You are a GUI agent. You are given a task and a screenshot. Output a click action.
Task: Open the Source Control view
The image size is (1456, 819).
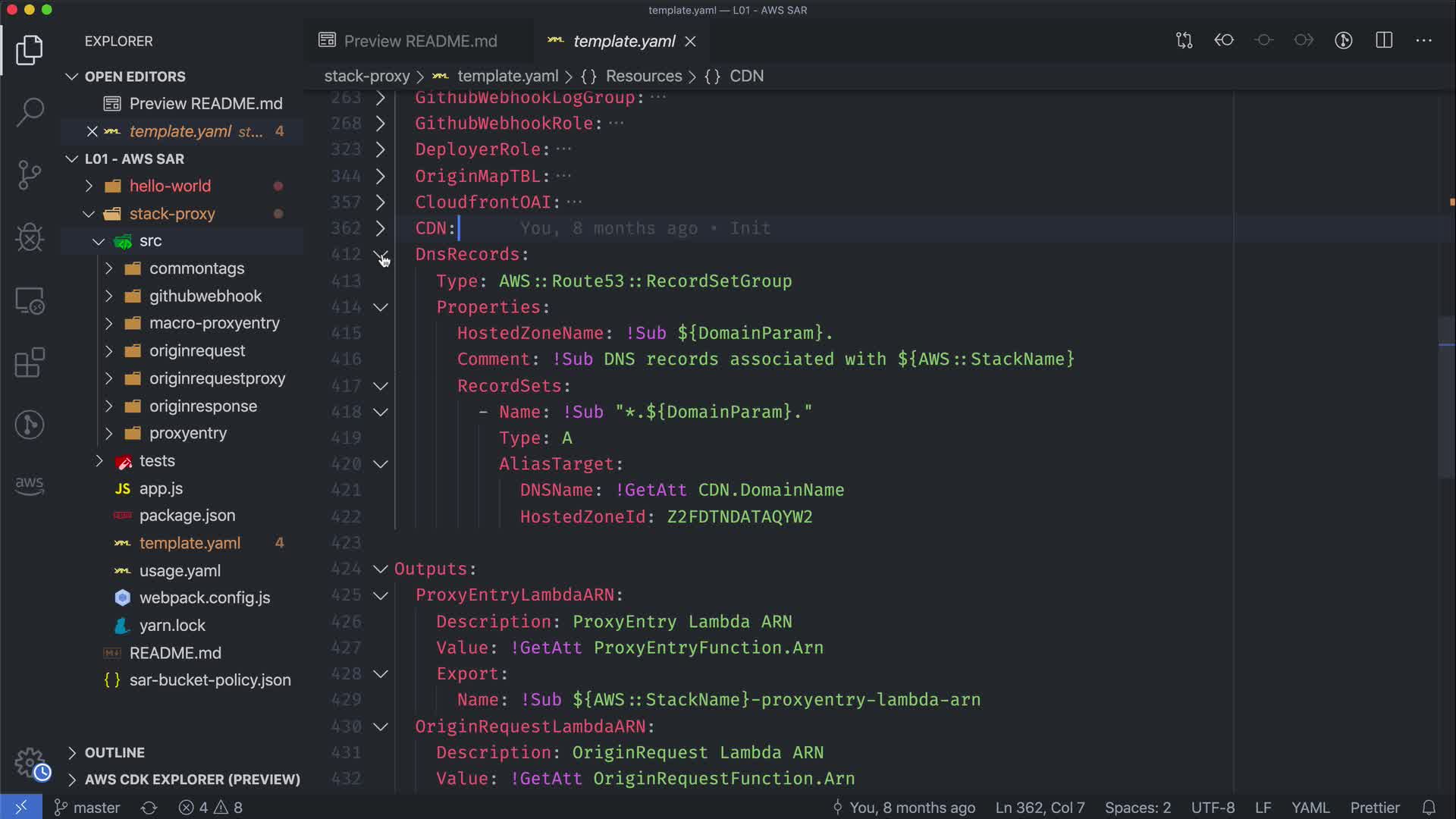(x=30, y=174)
